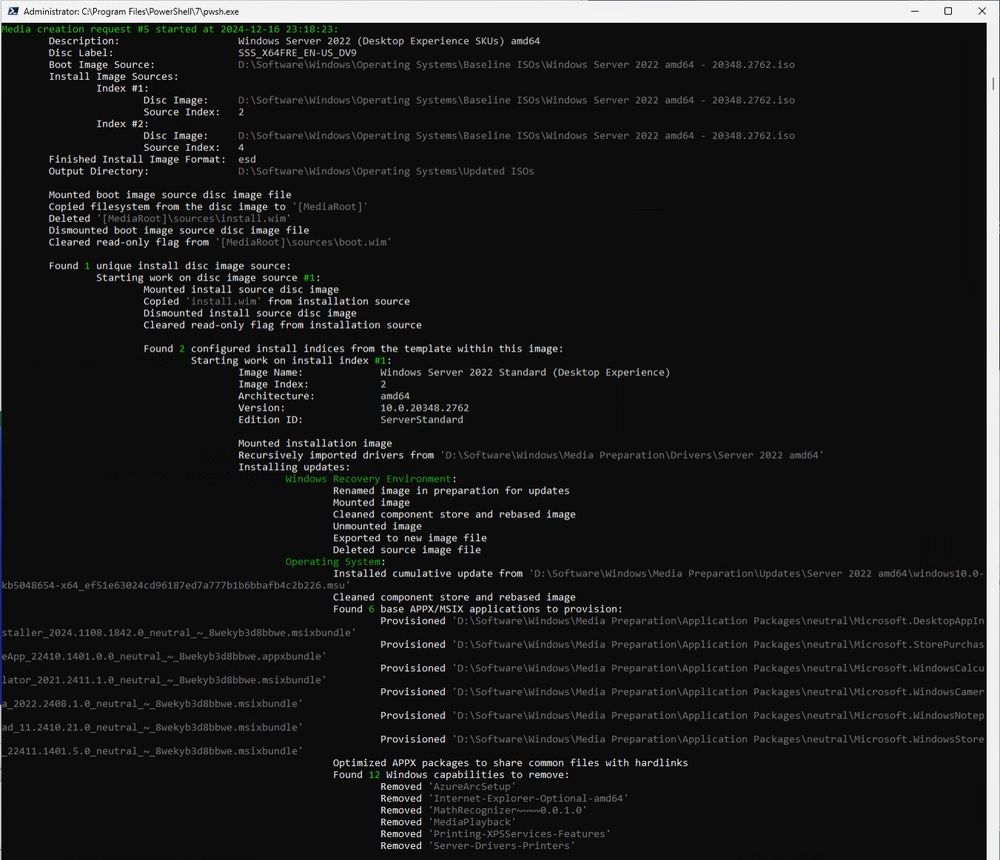This screenshot has width=1000, height=860.
Task: Click the "Removed 'MathRecognizer~~~~0.0.1.0'" line
Action: pos(483,810)
